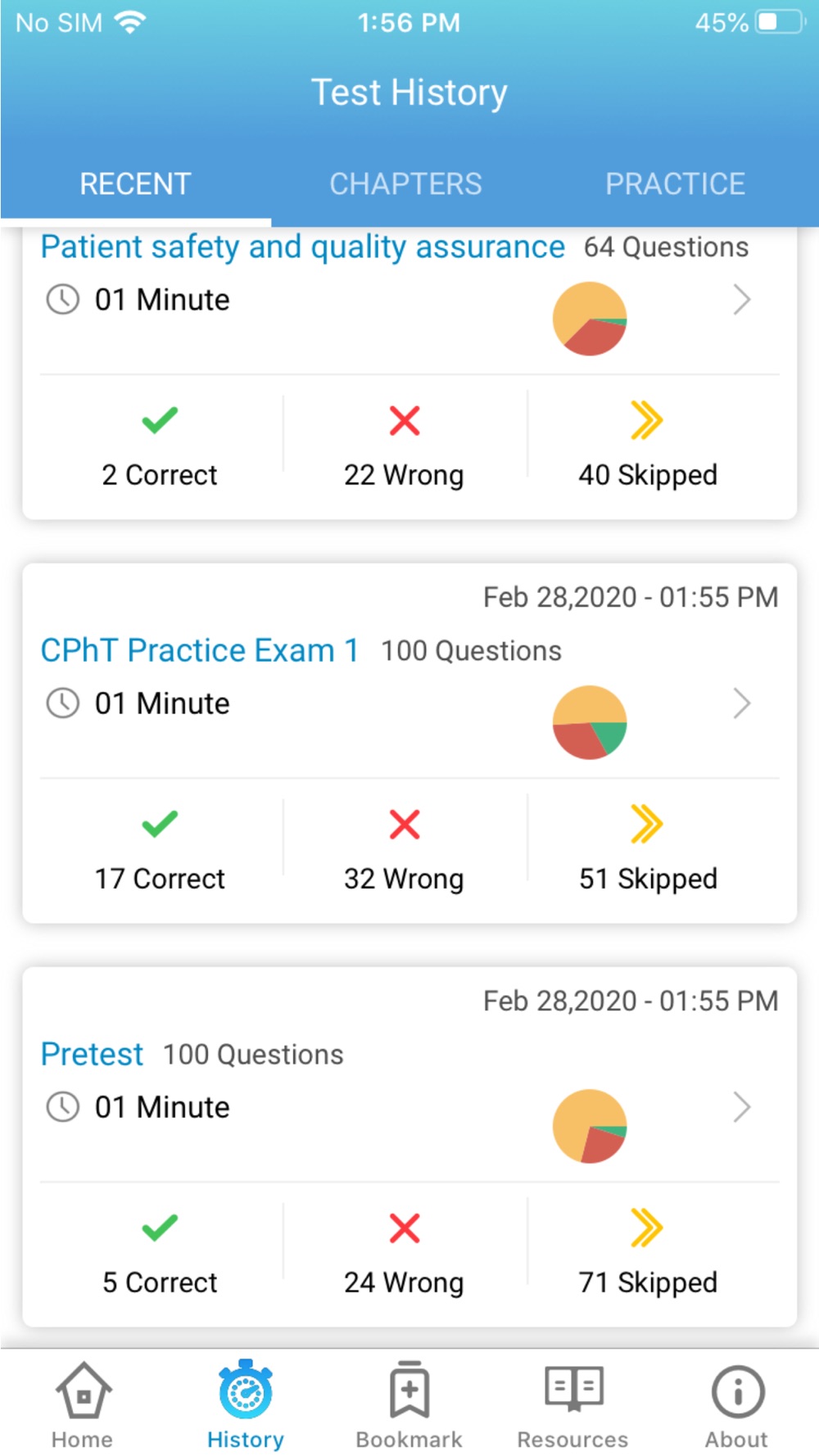Select the RECENT tab
The image size is (819, 1456).
(x=135, y=184)
